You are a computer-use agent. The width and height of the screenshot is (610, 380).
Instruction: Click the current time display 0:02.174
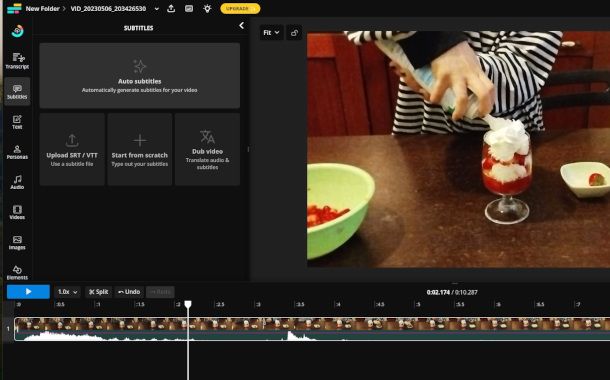coord(438,292)
